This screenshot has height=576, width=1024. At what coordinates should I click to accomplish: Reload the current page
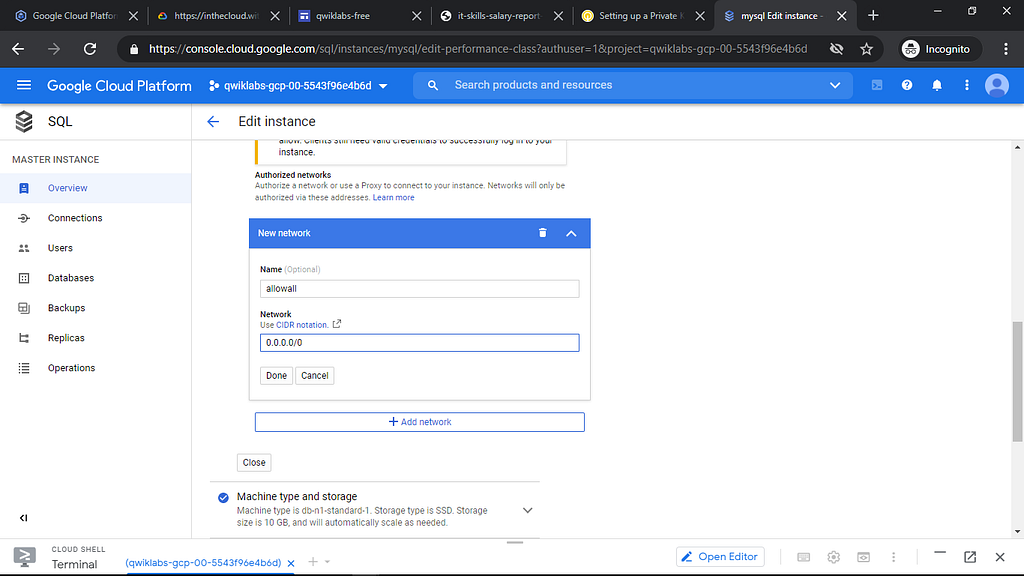pos(89,49)
